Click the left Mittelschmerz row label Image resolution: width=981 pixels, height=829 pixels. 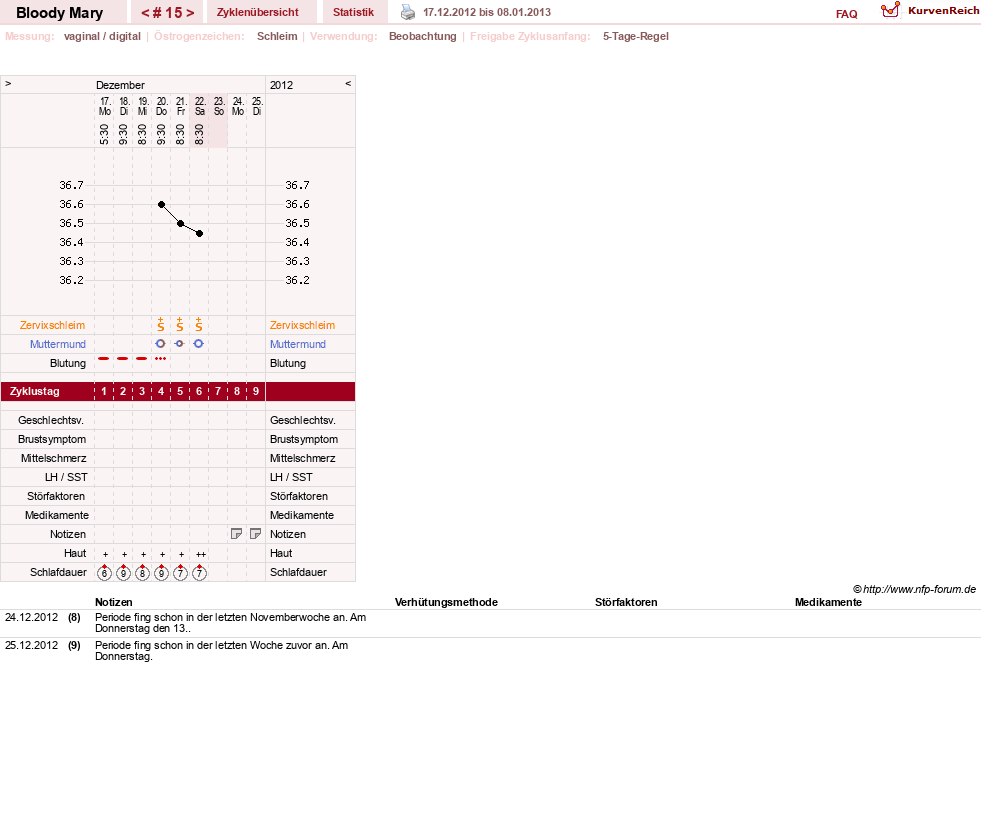(x=53, y=458)
